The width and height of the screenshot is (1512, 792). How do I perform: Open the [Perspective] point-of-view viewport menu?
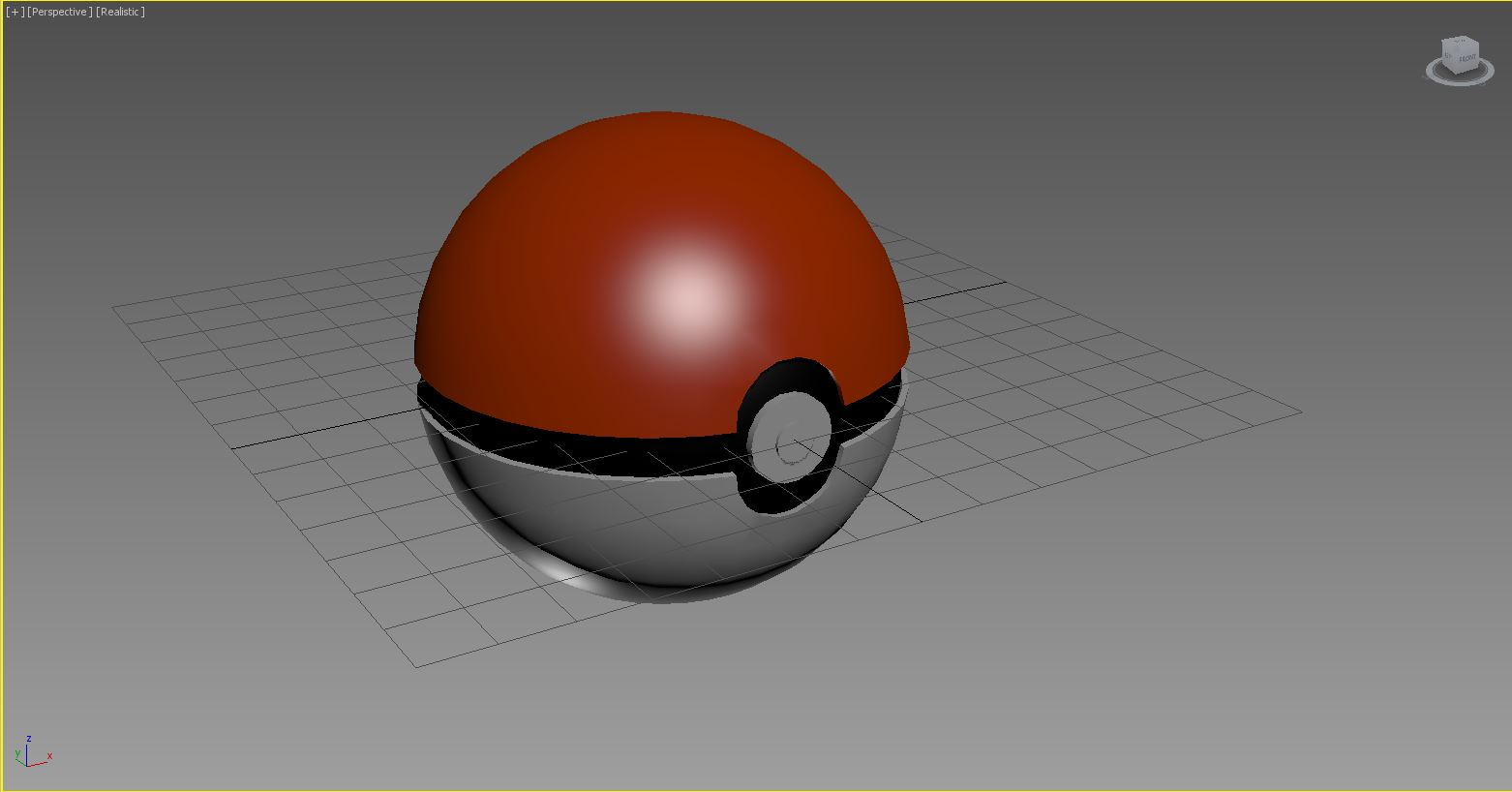(60, 12)
